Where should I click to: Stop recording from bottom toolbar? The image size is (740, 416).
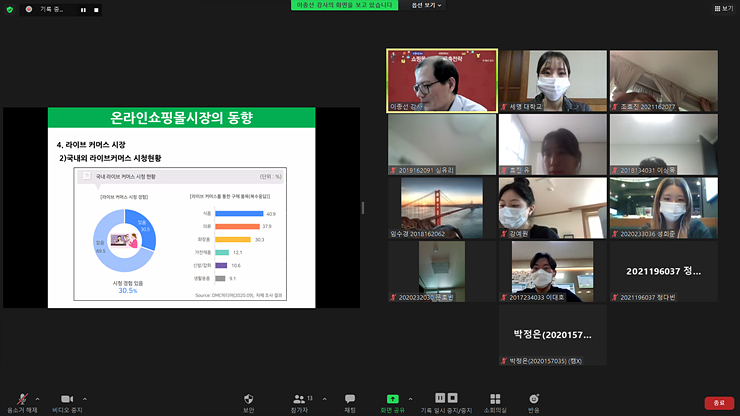(x=452, y=398)
